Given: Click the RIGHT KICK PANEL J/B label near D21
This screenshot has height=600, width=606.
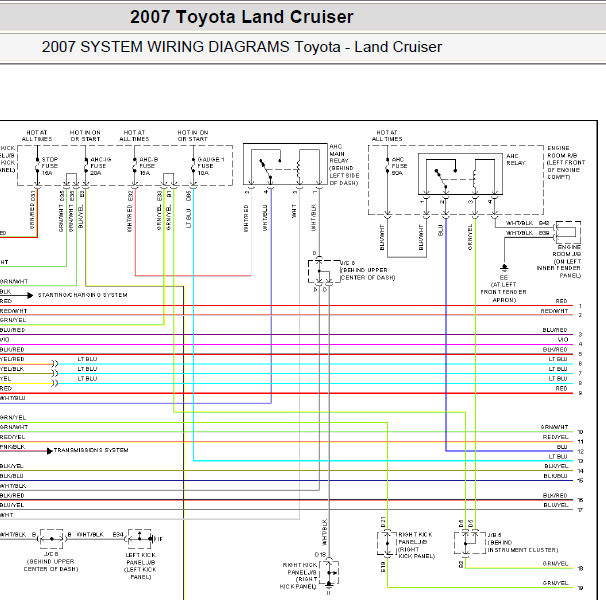Looking at the screenshot, I should [x=416, y=545].
